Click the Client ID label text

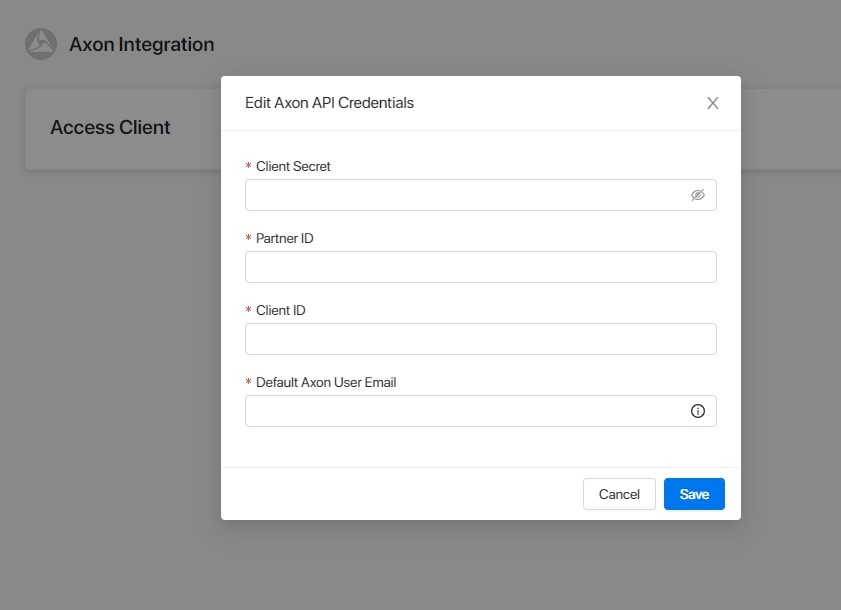pos(280,311)
